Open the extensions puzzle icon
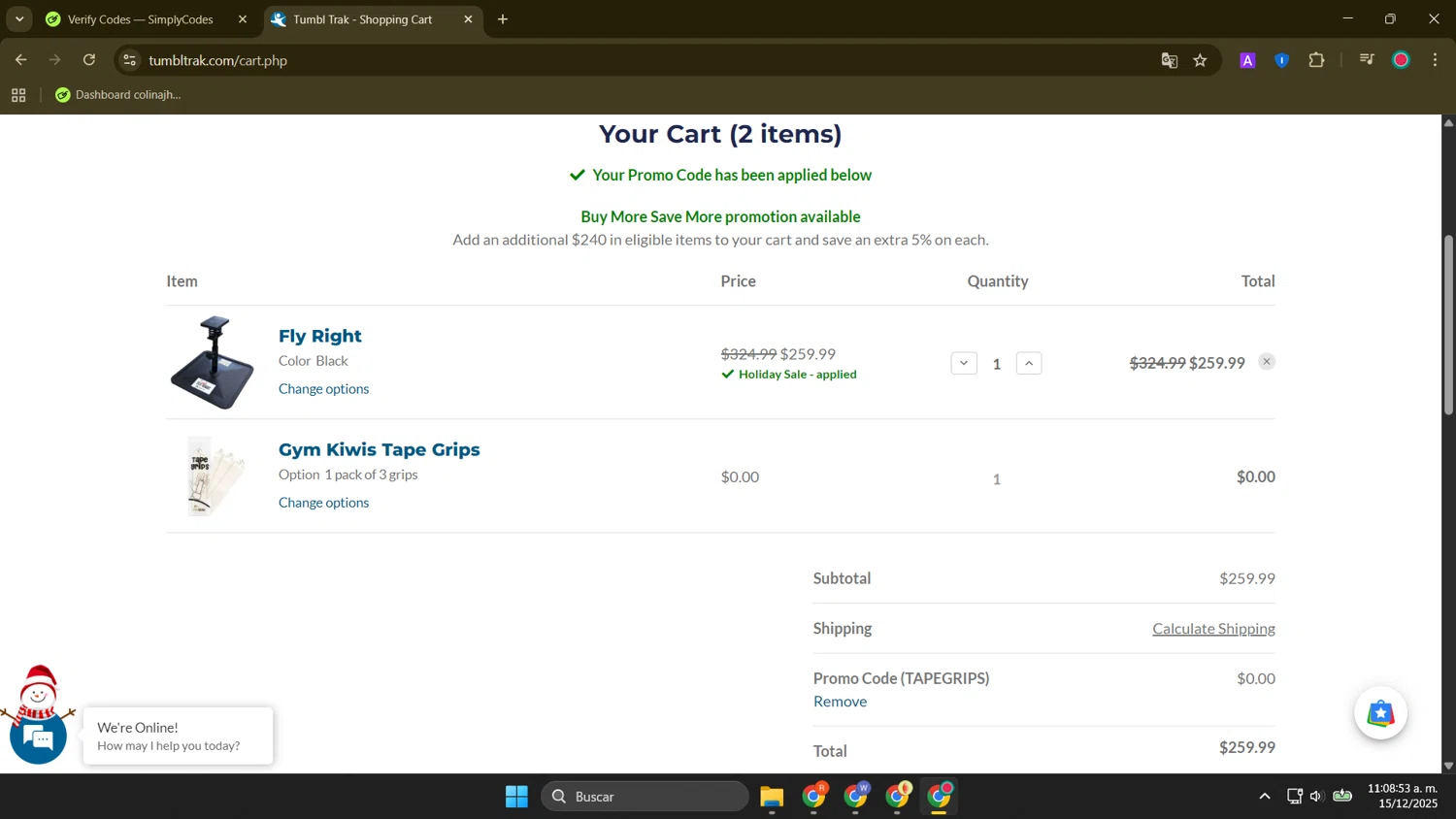This screenshot has height=819, width=1456. pos(1317,60)
